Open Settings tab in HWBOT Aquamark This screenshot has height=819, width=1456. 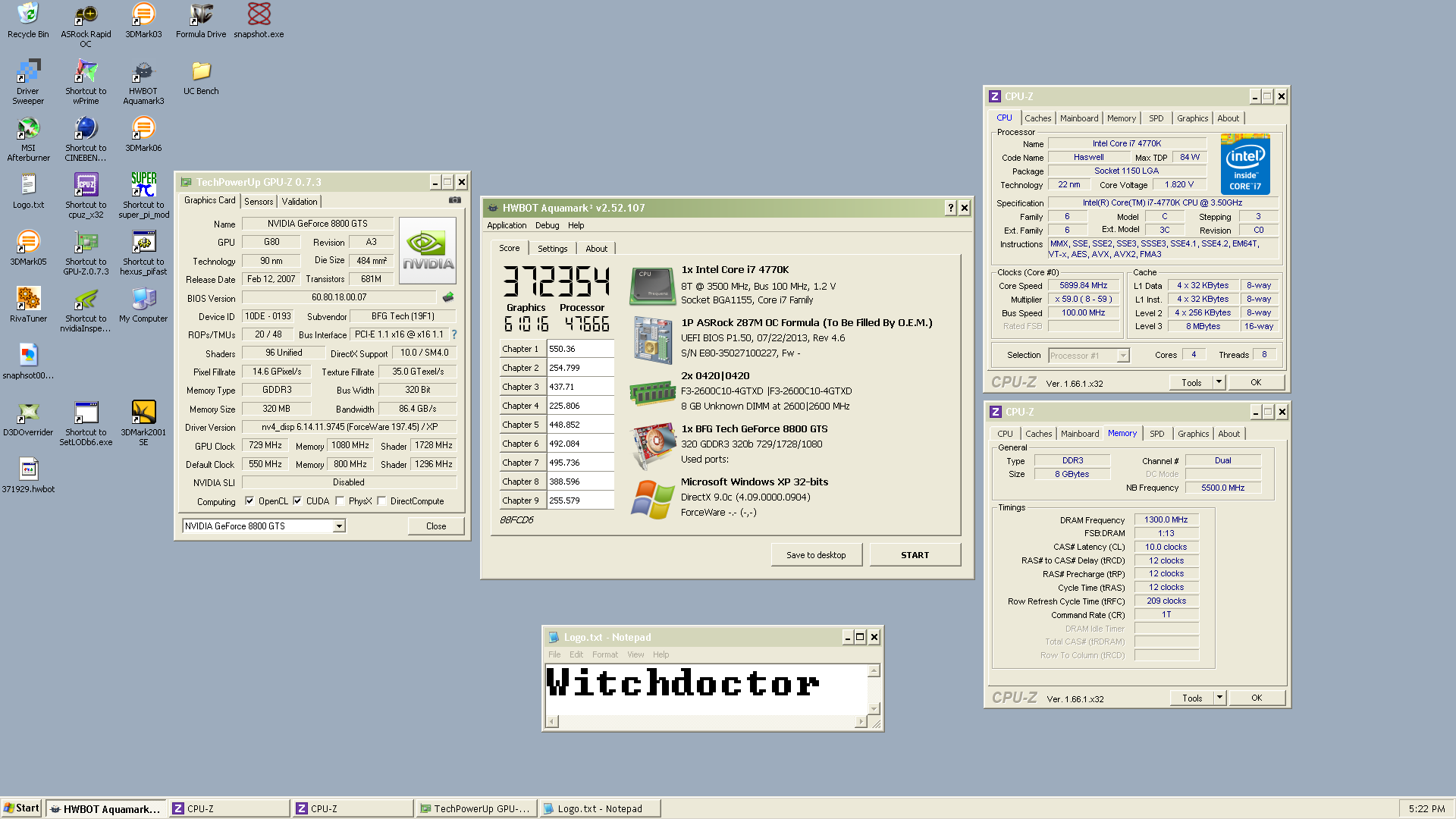click(x=552, y=249)
